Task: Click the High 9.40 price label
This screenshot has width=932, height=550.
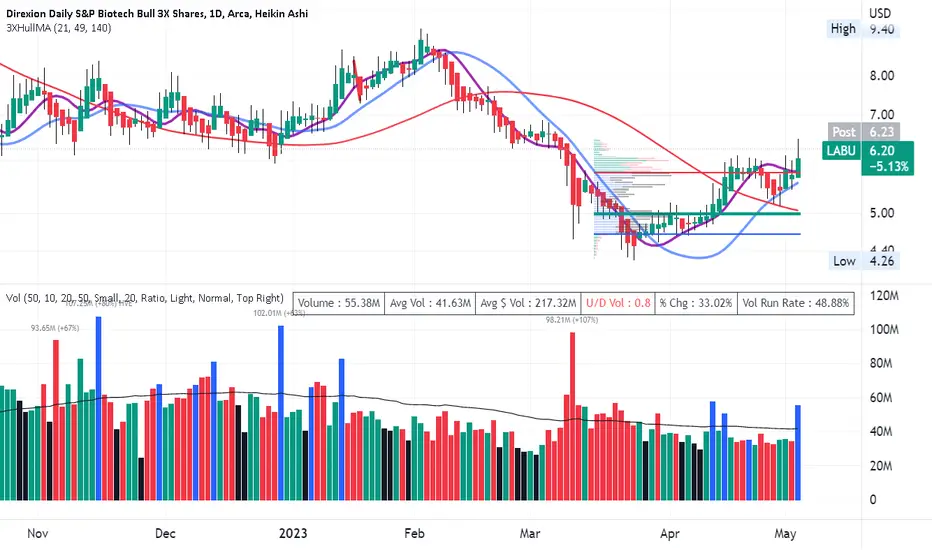Action: [x=863, y=29]
